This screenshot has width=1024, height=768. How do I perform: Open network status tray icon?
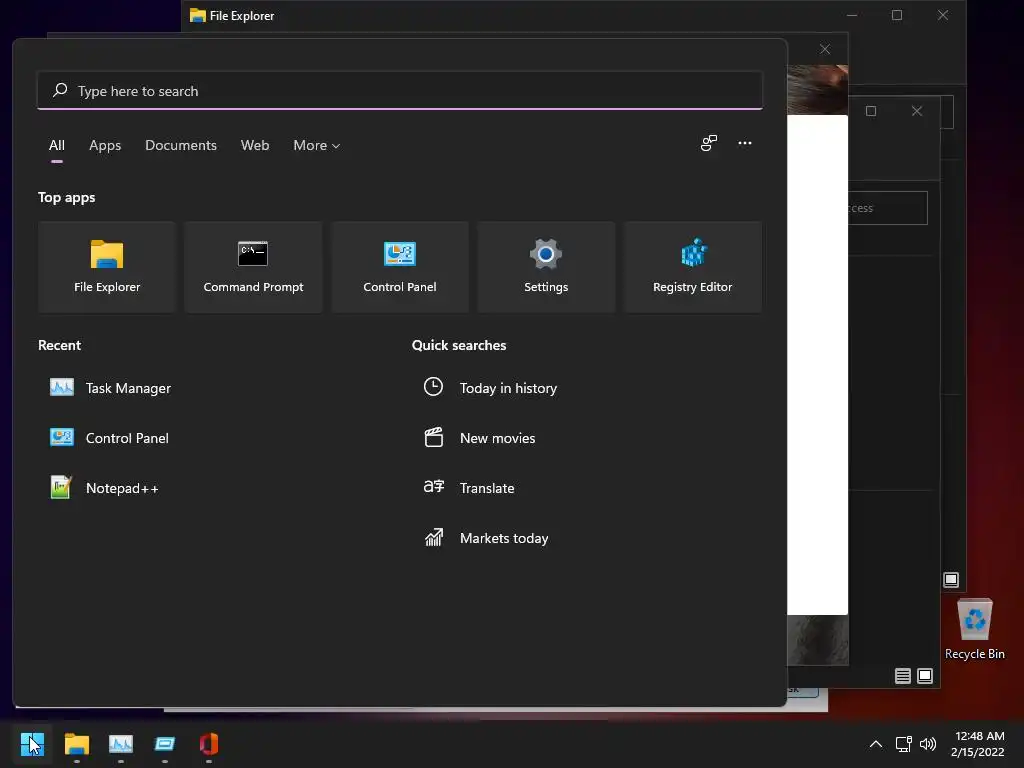pyautogui.click(x=903, y=744)
